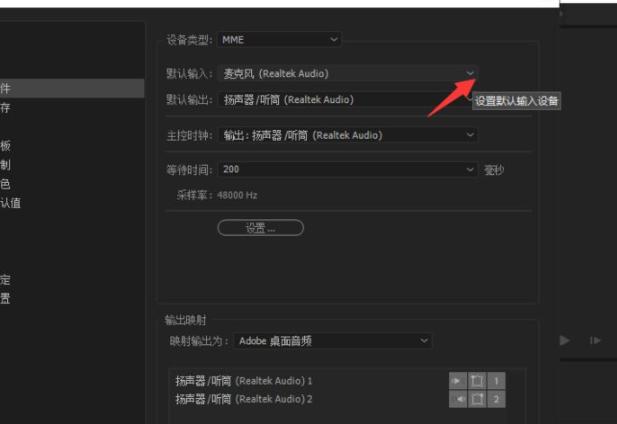Click Play button in background monitor panel
Viewport: 617px width, 424px height.
pos(565,340)
